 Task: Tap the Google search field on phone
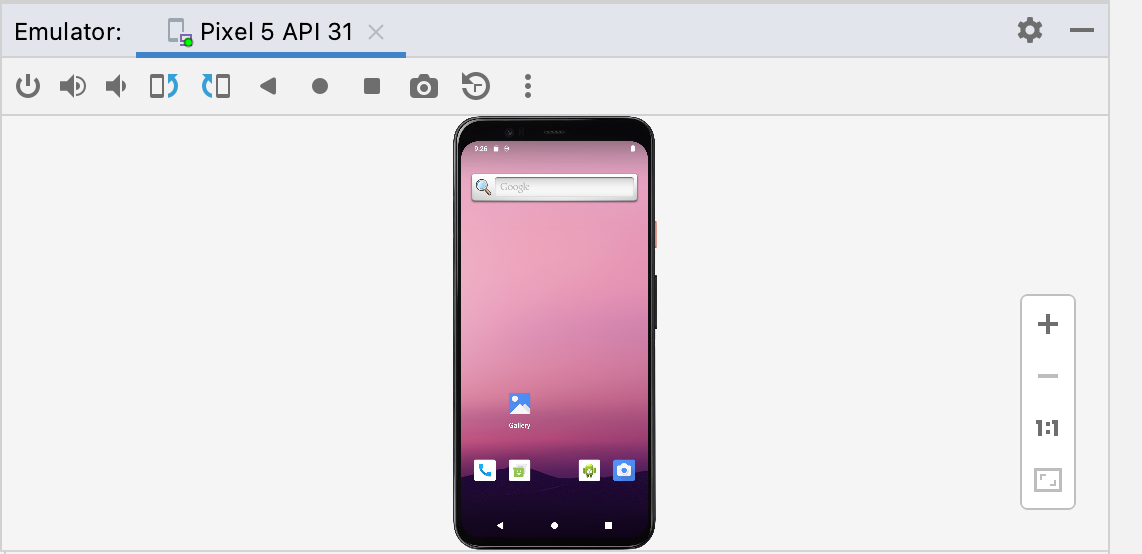tap(565, 187)
